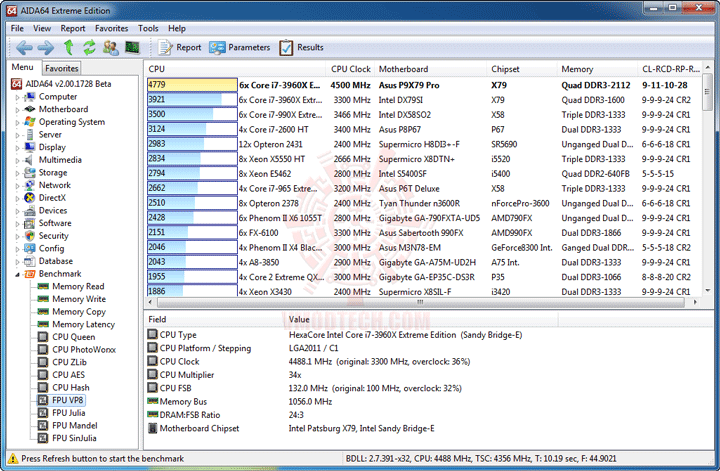Viewport: 720px width, 471px height.
Task: Expand the Operating System node
Action: 17,123
